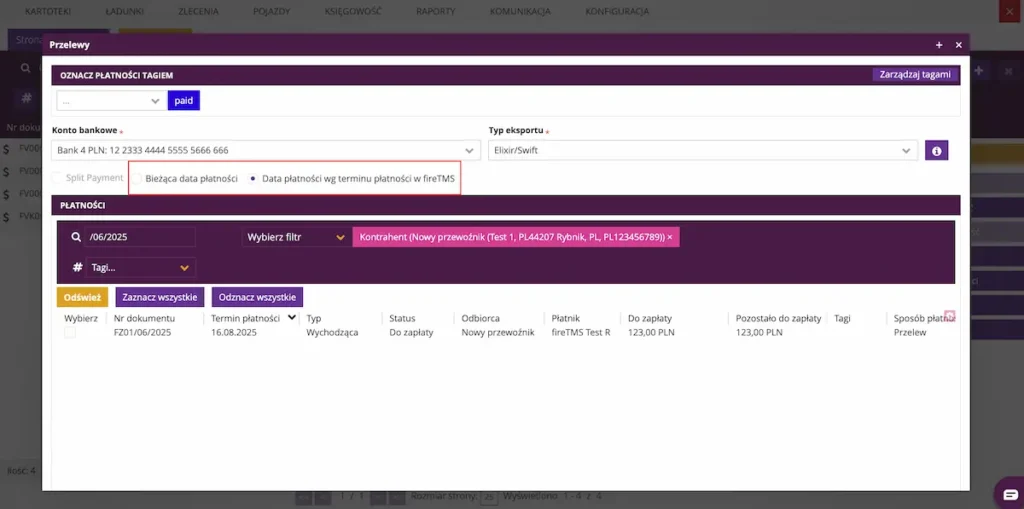Click the sort arrow on Termin płatności
This screenshot has width=1024, height=509.
coord(292,318)
